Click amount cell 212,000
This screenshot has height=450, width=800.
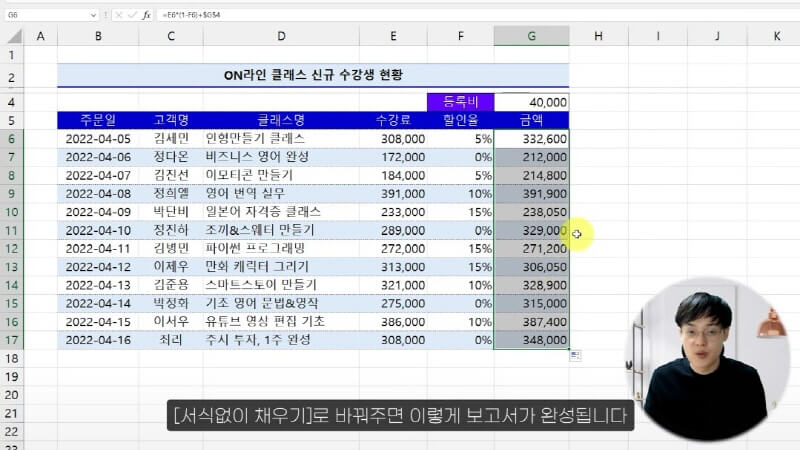[x=532, y=157]
